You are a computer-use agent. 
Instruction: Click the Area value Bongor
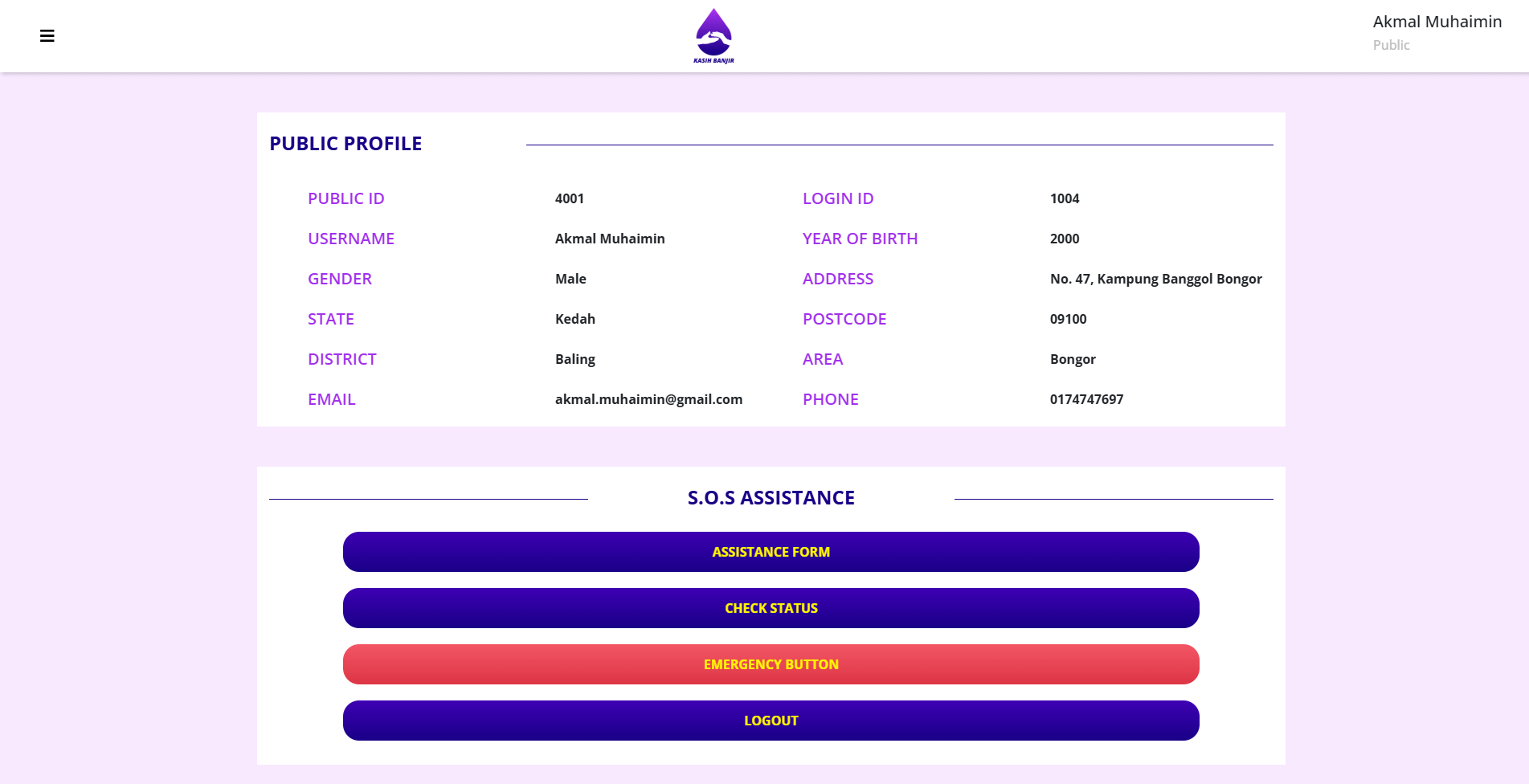1073,359
